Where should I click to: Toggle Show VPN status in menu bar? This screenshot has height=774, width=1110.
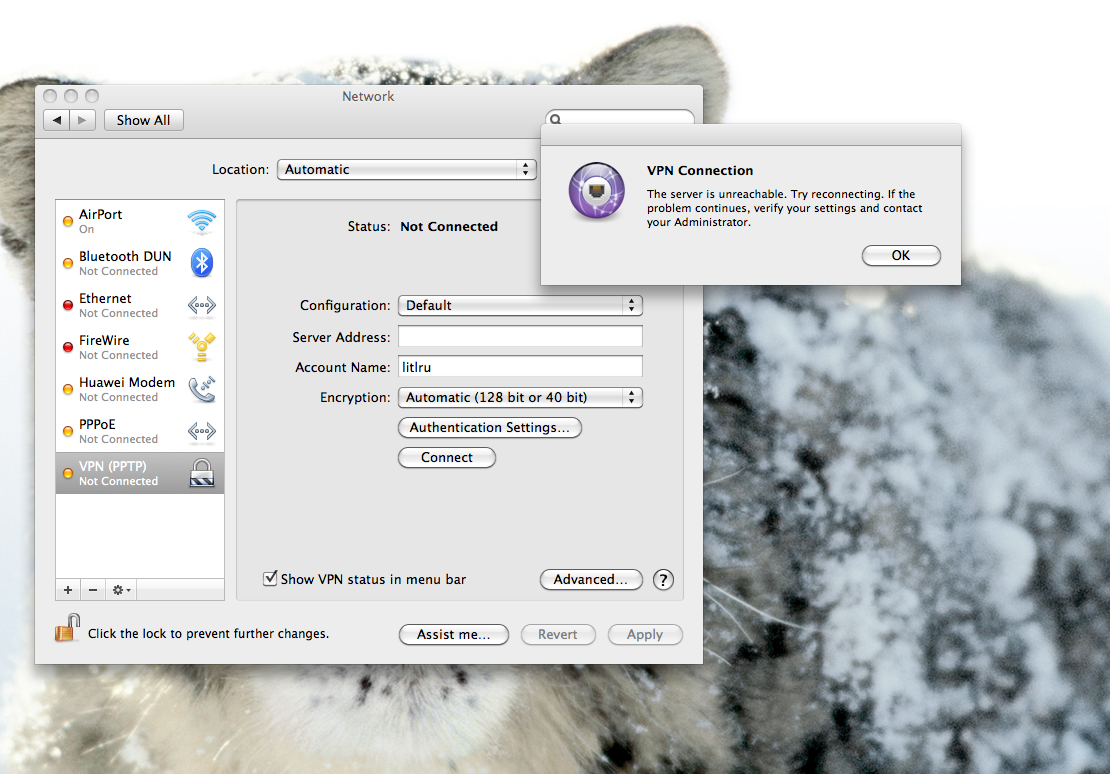[270, 579]
